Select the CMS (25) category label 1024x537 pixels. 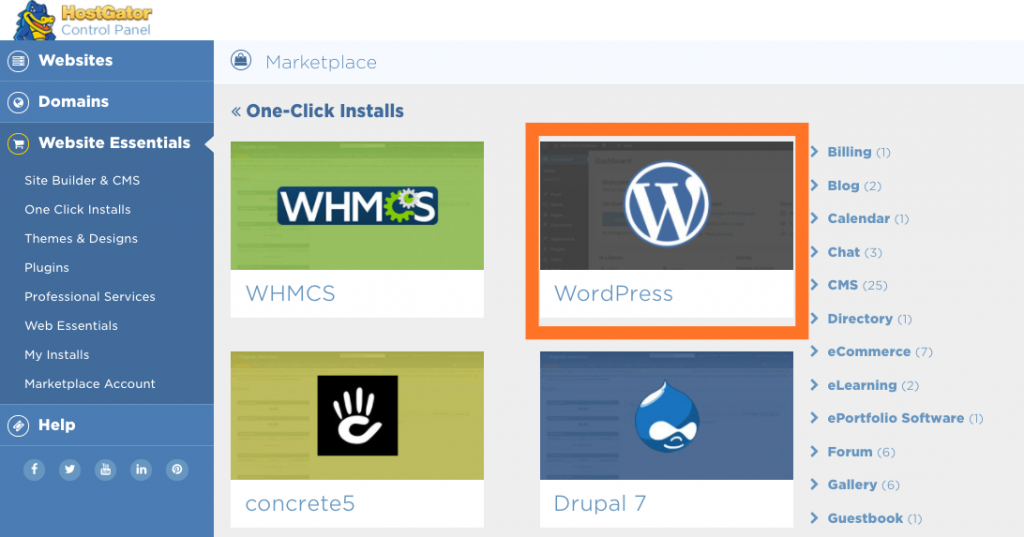coord(857,285)
